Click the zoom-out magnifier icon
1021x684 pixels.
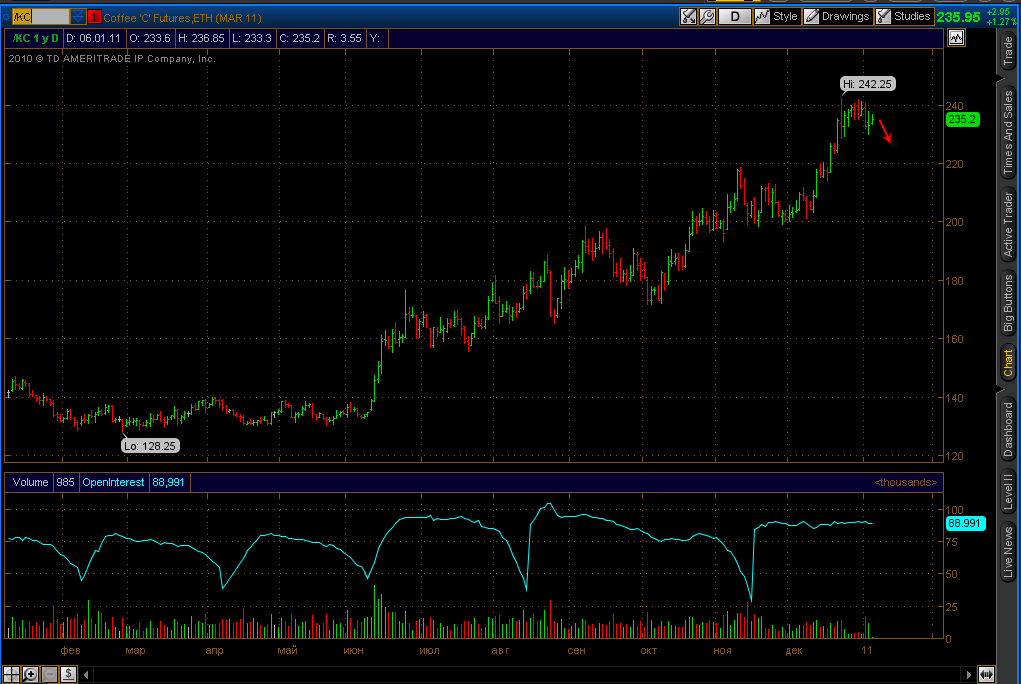pos(49,674)
